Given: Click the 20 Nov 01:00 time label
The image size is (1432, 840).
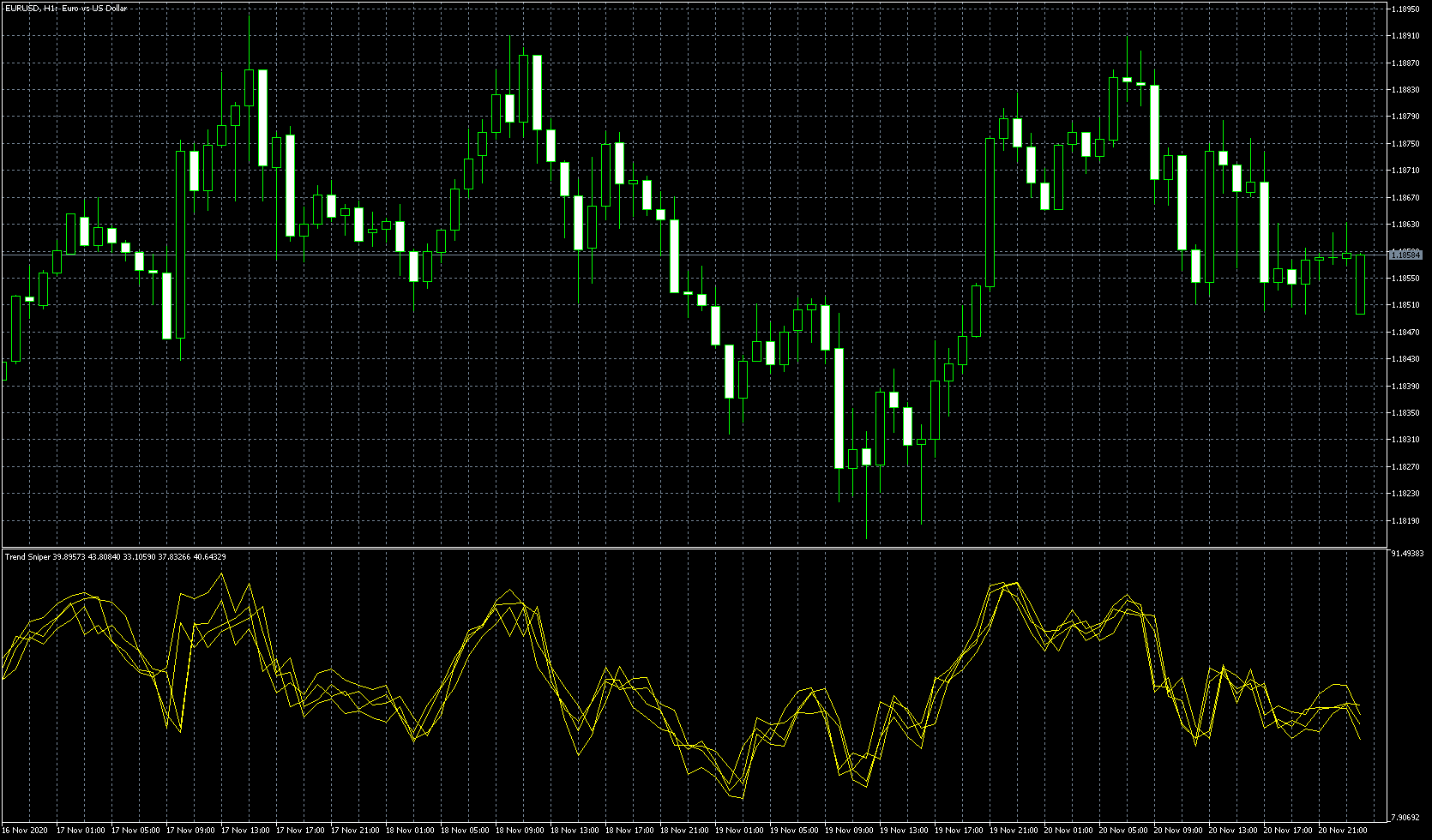Looking at the screenshot, I should coord(1068,831).
